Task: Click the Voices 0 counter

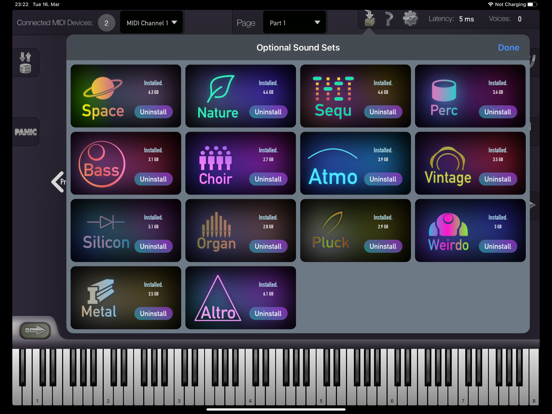Action: point(519,19)
